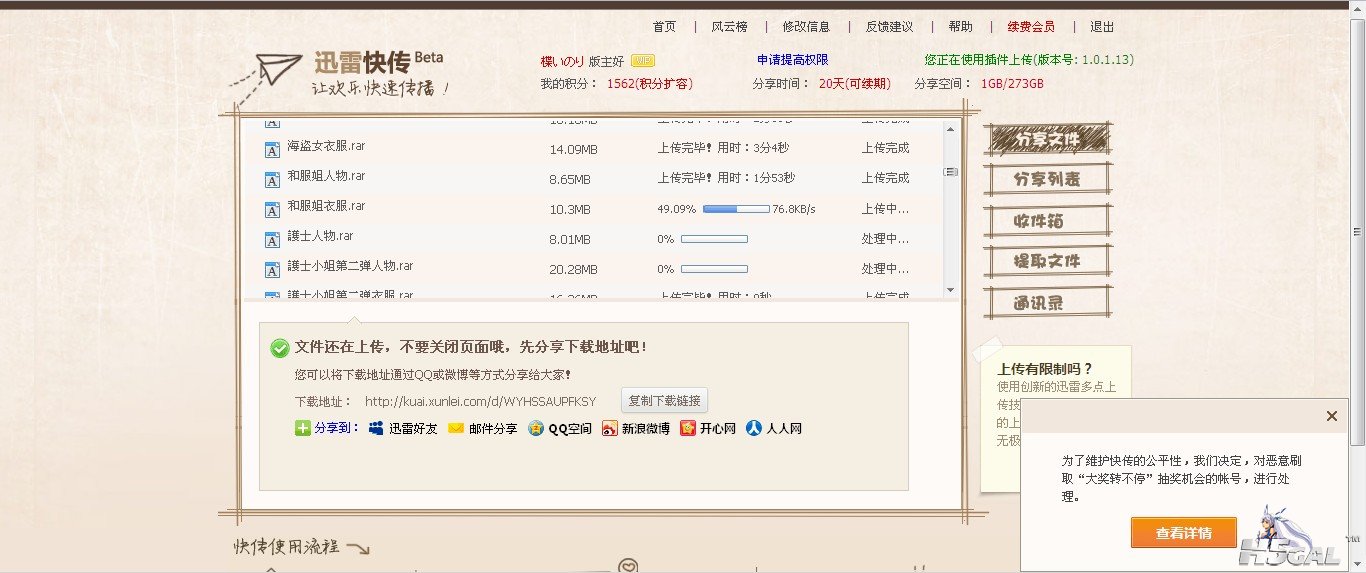This screenshot has height=573, width=1366.
Task: Click 申请提高权限 link
Action: pos(792,60)
